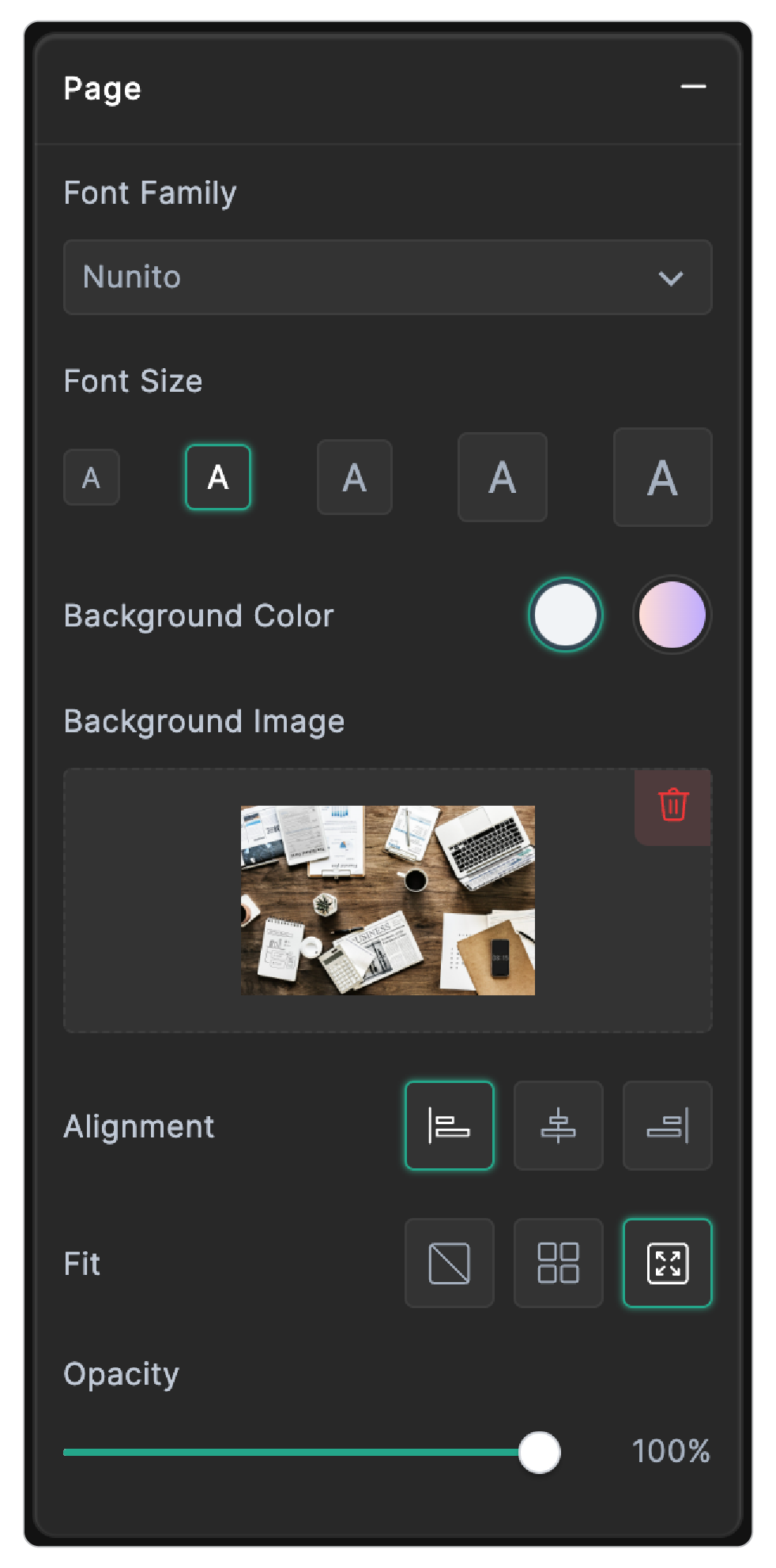Delete the background image with trash icon
776x1568 pixels.
click(x=673, y=806)
